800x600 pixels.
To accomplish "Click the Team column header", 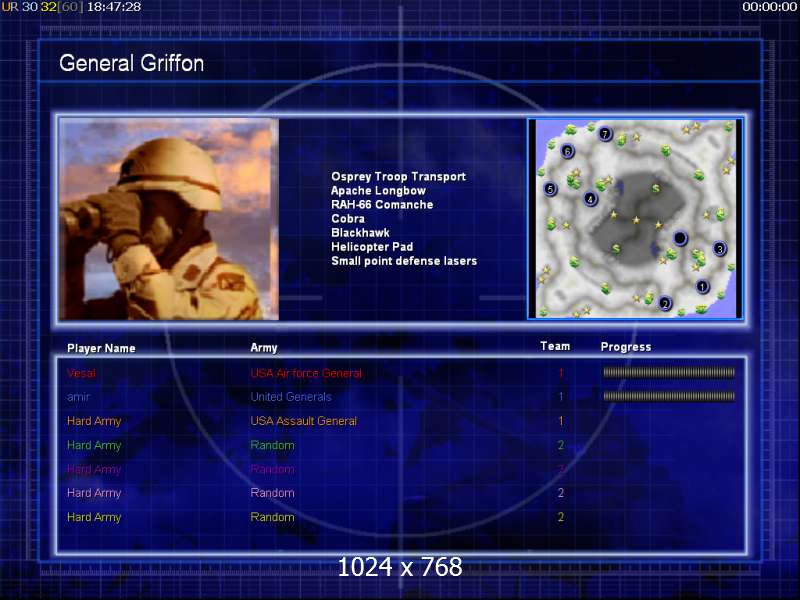I will point(555,346).
